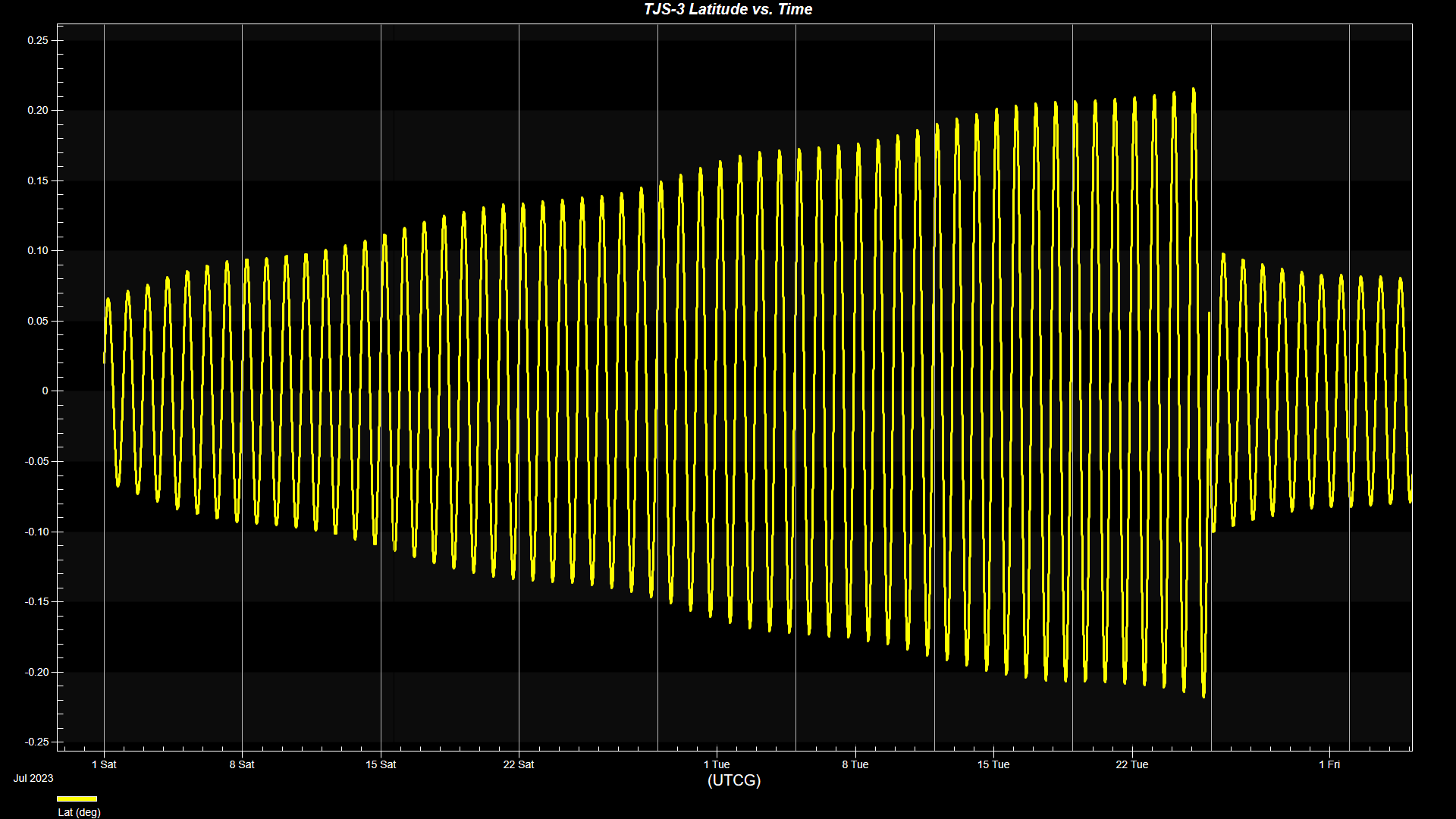Click the '1 Fri' x-axis date label
This screenshot has width=1456, height=819.
click(x=1329, y=764)
